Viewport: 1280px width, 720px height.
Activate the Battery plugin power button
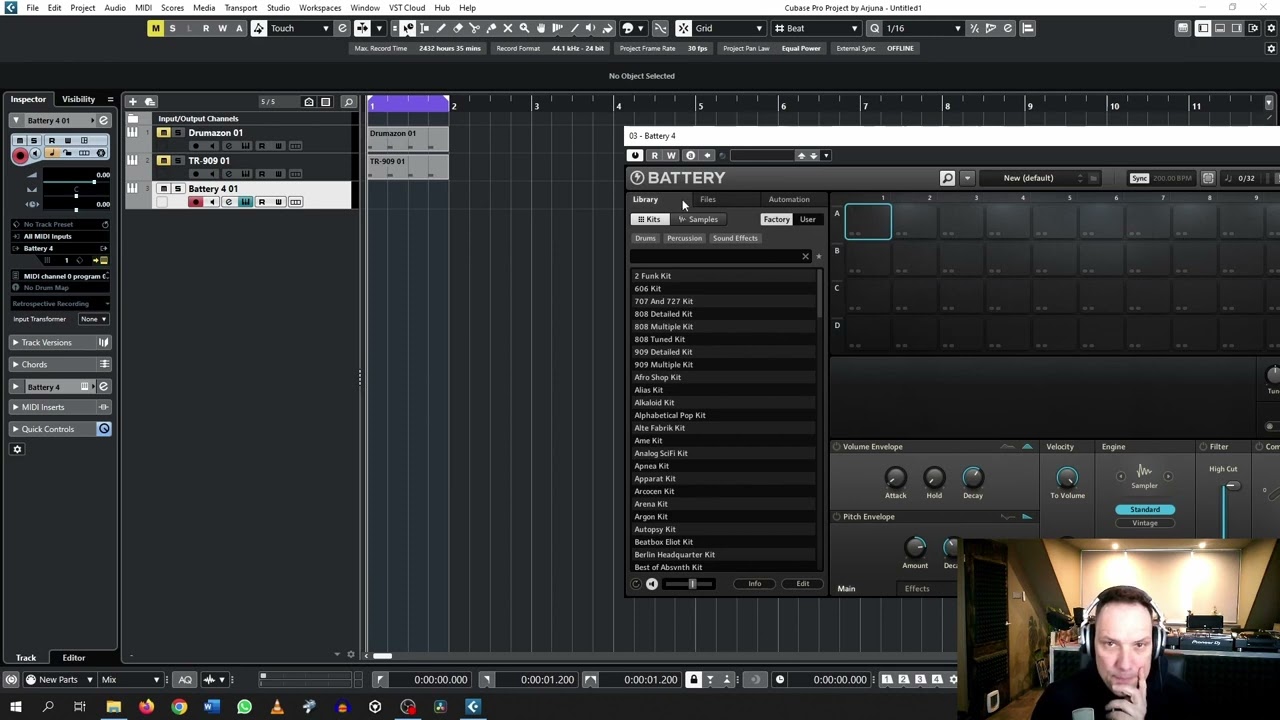(635, 155)
